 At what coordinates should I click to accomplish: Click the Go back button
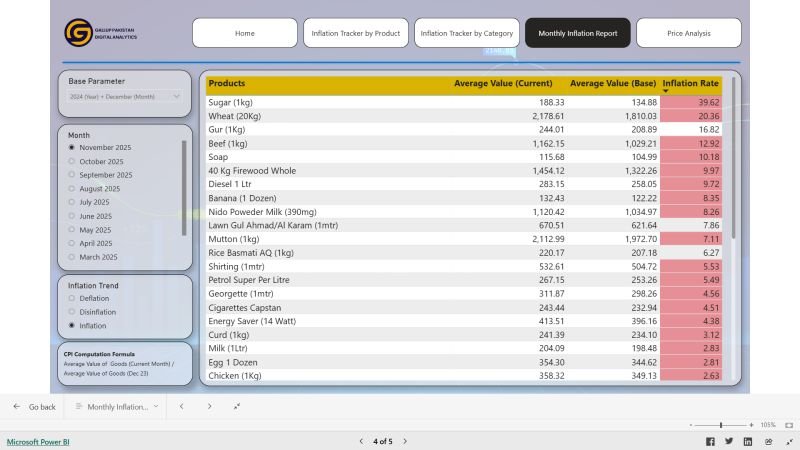coord(33,407)
